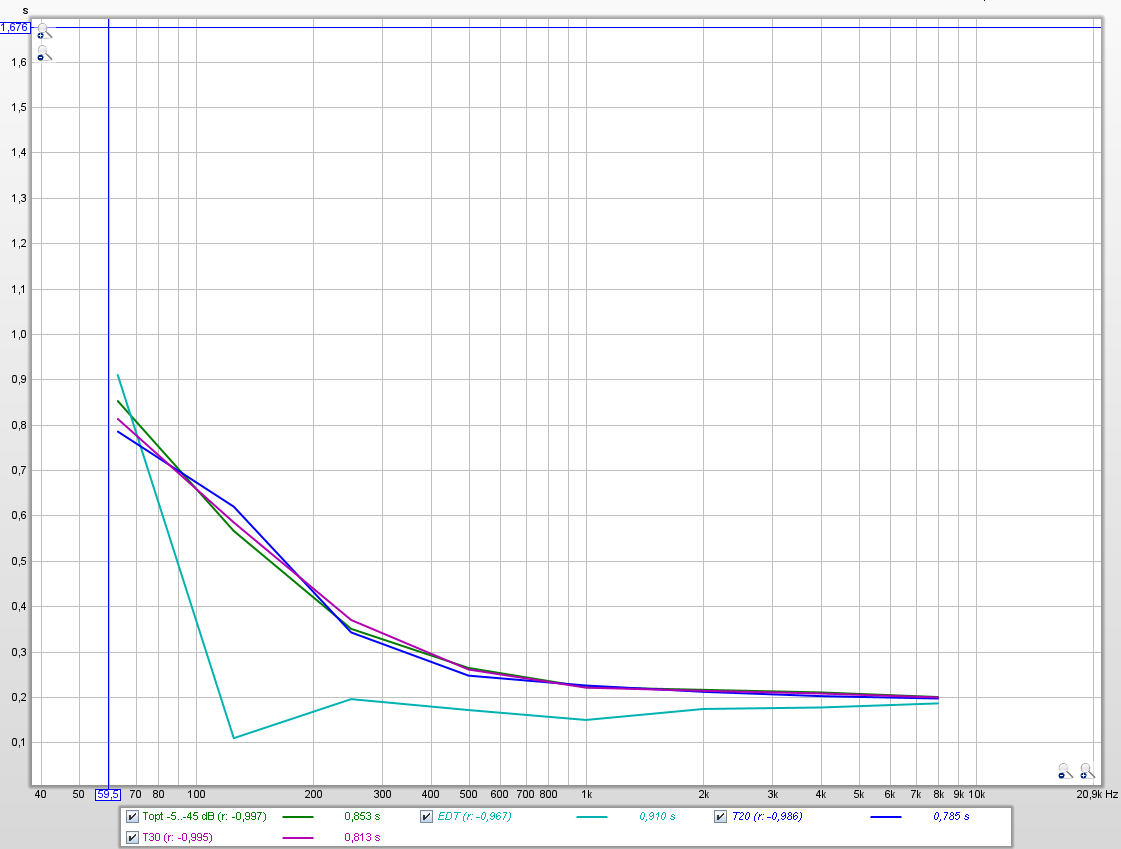Click the green Topt legend line sample
1121x849 pixels.
298,817
